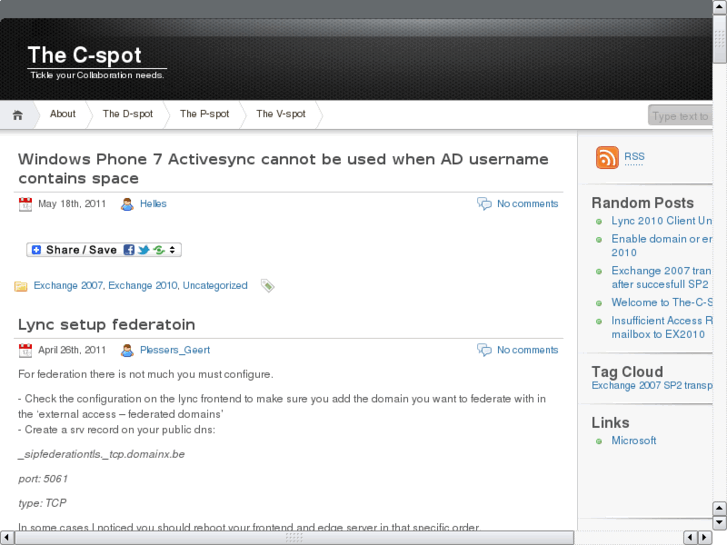Open the Lync setup federatoin post title
Screen dimensions: 727x545
[107, 325]
